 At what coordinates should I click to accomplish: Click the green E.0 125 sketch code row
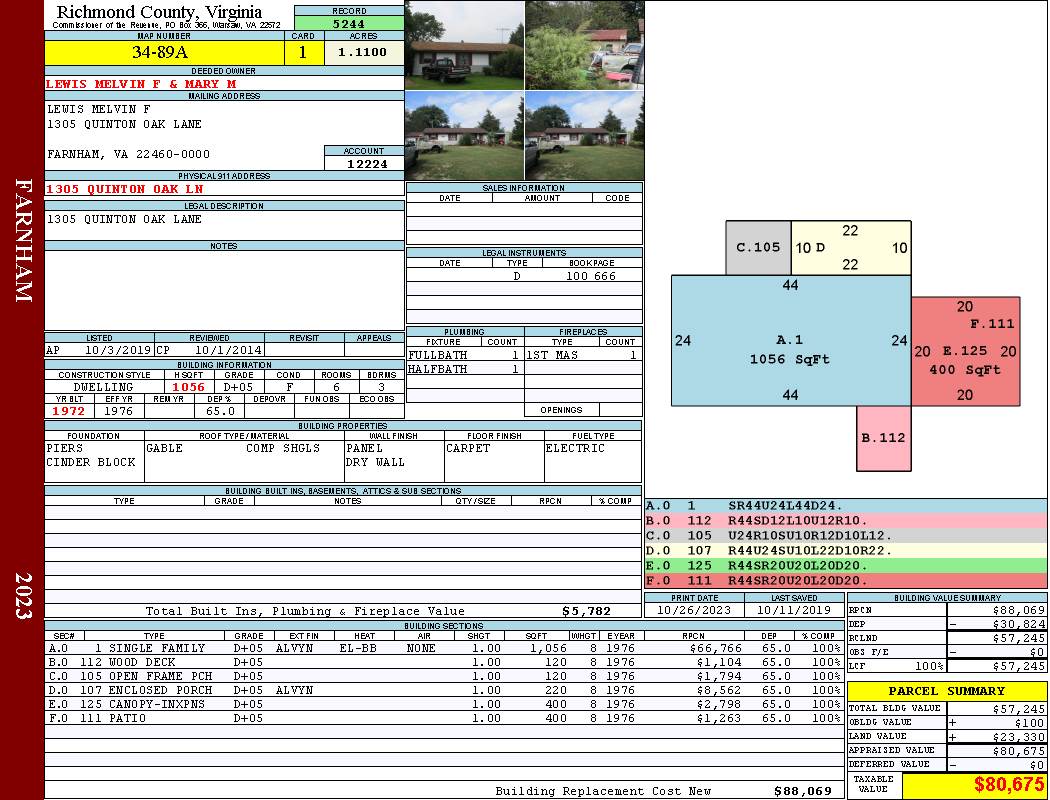pyautogui.click(x=846, y=566)
